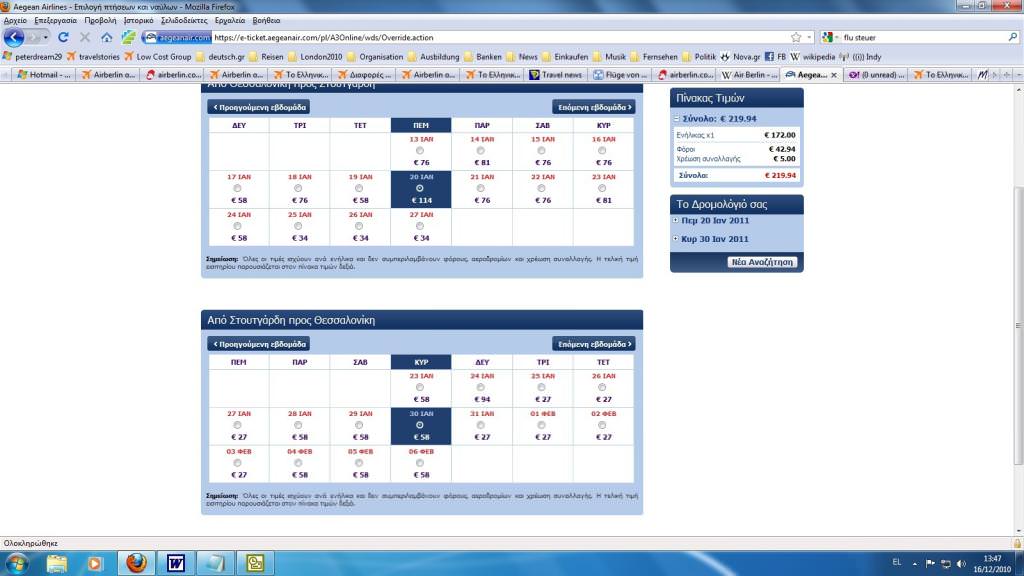The image size is (1024, 576).
Task: Select the 25 ΙΑΝ outbound flight for €34
Action: [299, 226]
